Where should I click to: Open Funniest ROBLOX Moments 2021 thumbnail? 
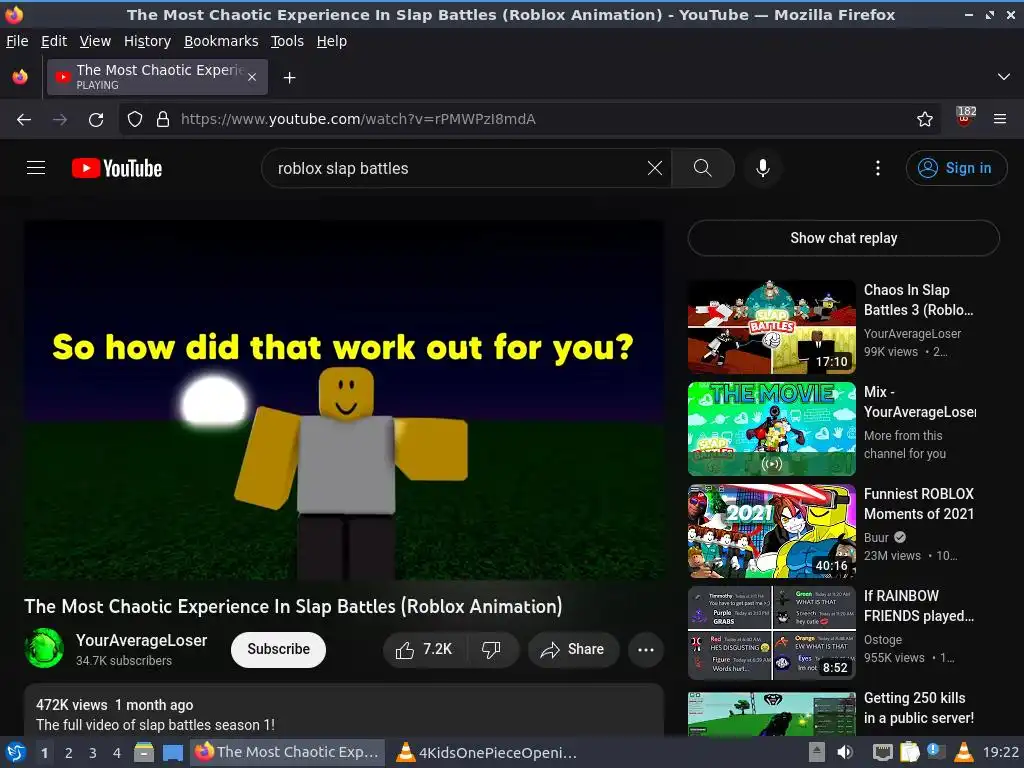[771, 531]
